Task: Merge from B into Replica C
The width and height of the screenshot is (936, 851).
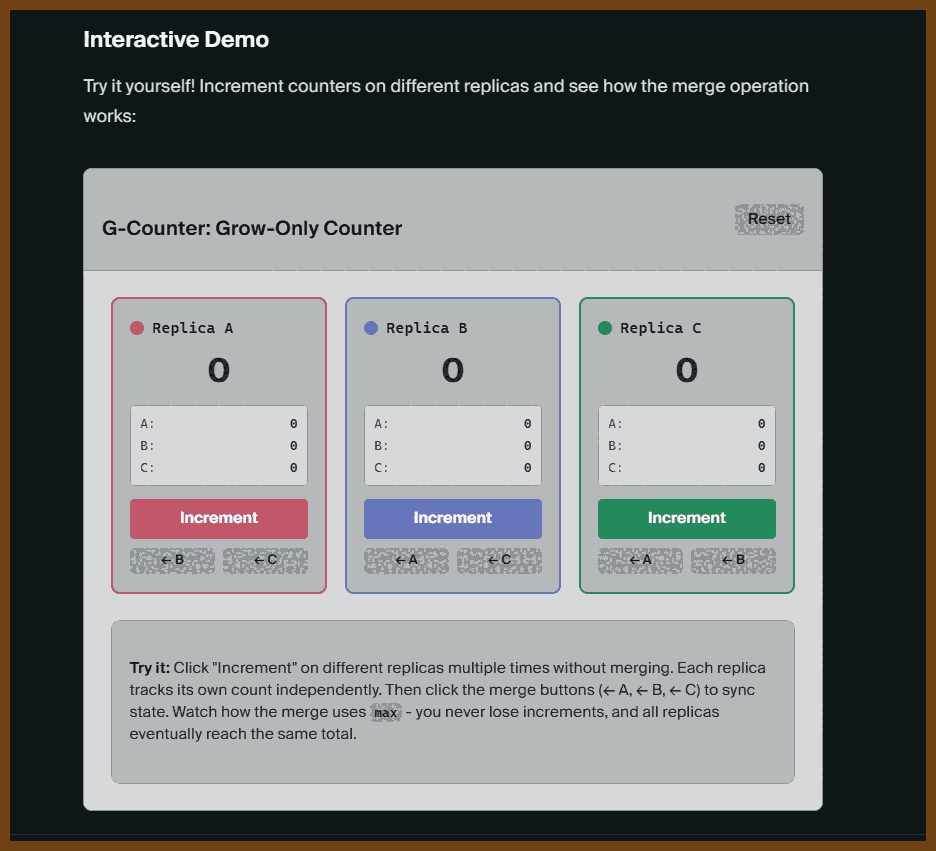Action: 733,560
